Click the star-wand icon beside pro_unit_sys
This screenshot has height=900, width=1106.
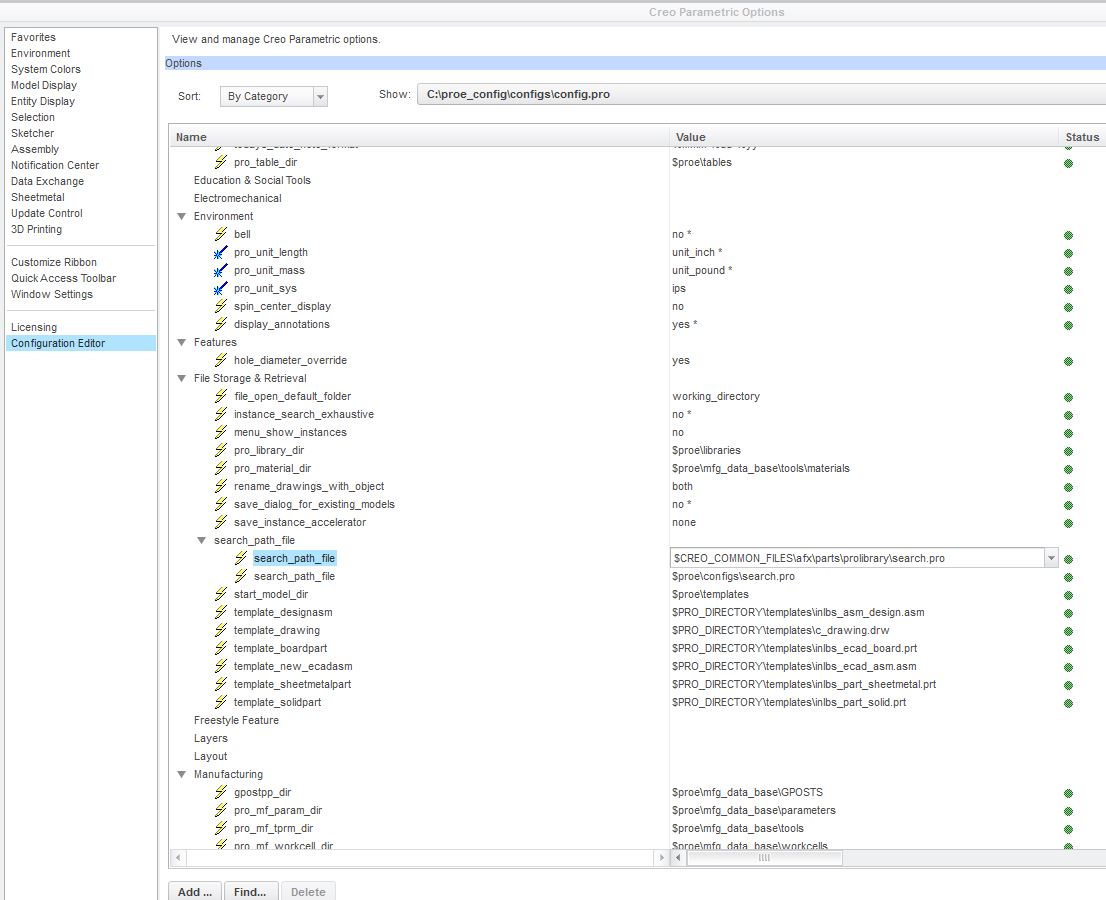221,288
